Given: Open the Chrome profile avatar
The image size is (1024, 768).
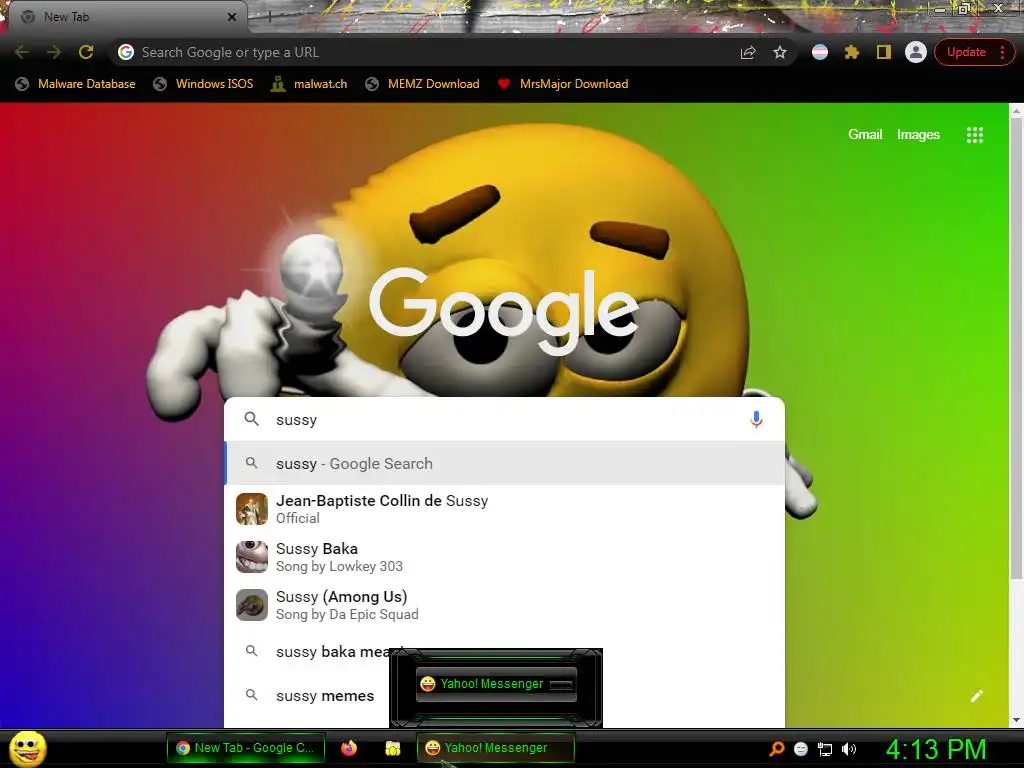Looking at the screenshot, I should click(916, 52).
